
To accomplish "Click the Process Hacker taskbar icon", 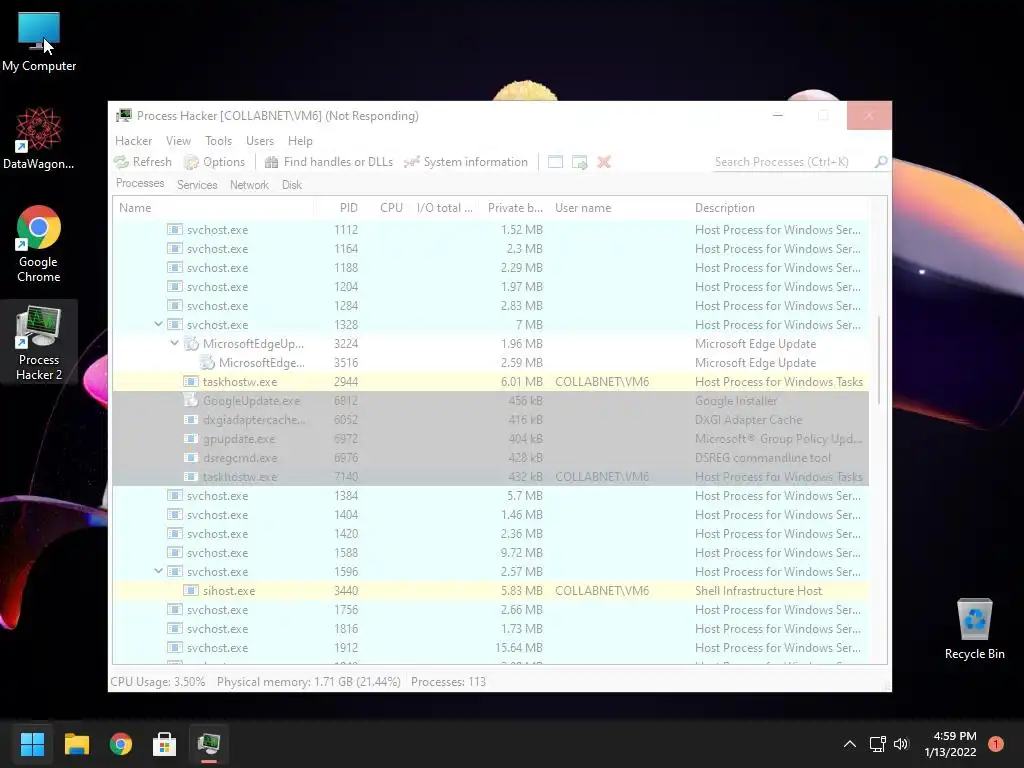I will [208, 743].
